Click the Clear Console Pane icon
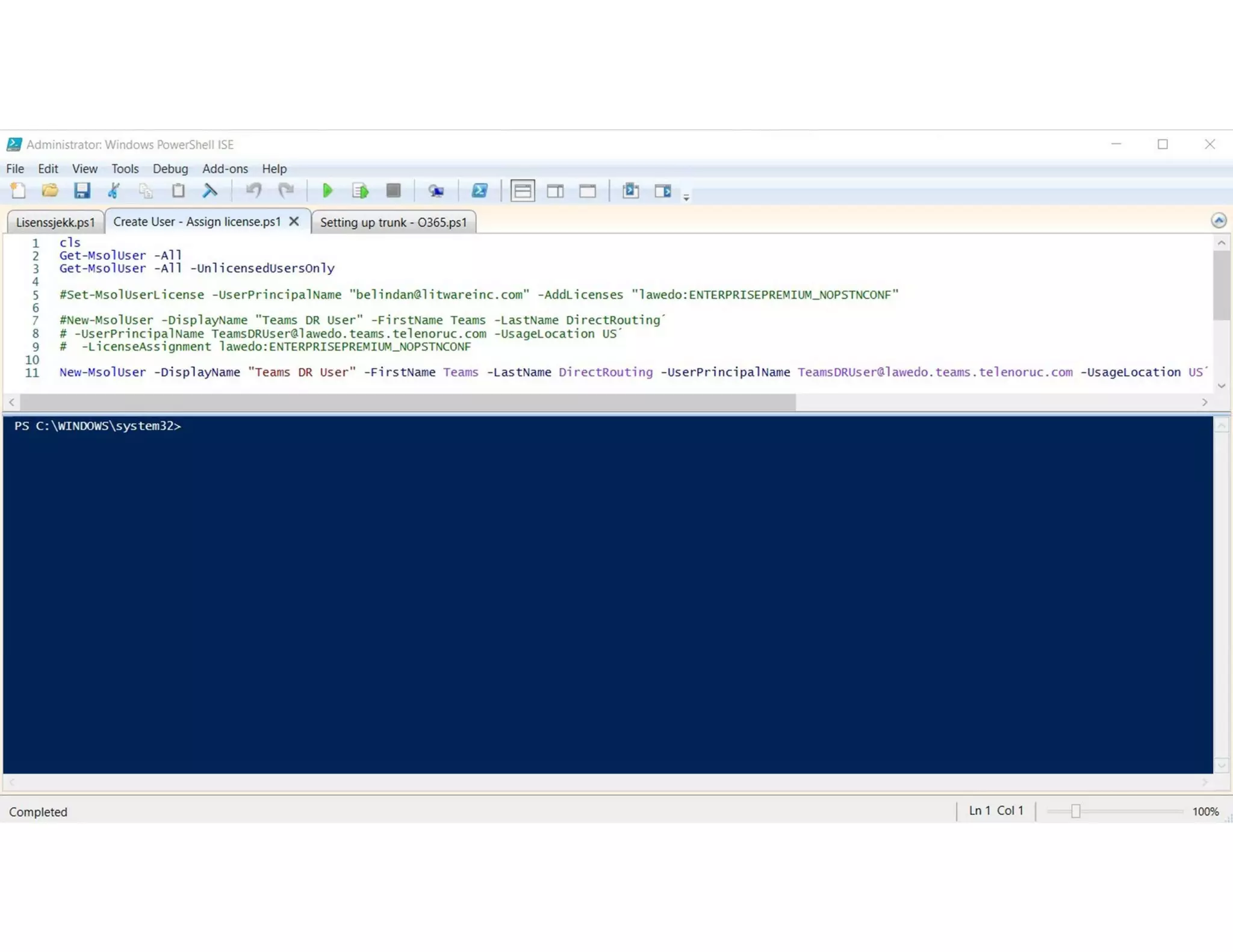1233x952 pixels. (x=210, y=191)
